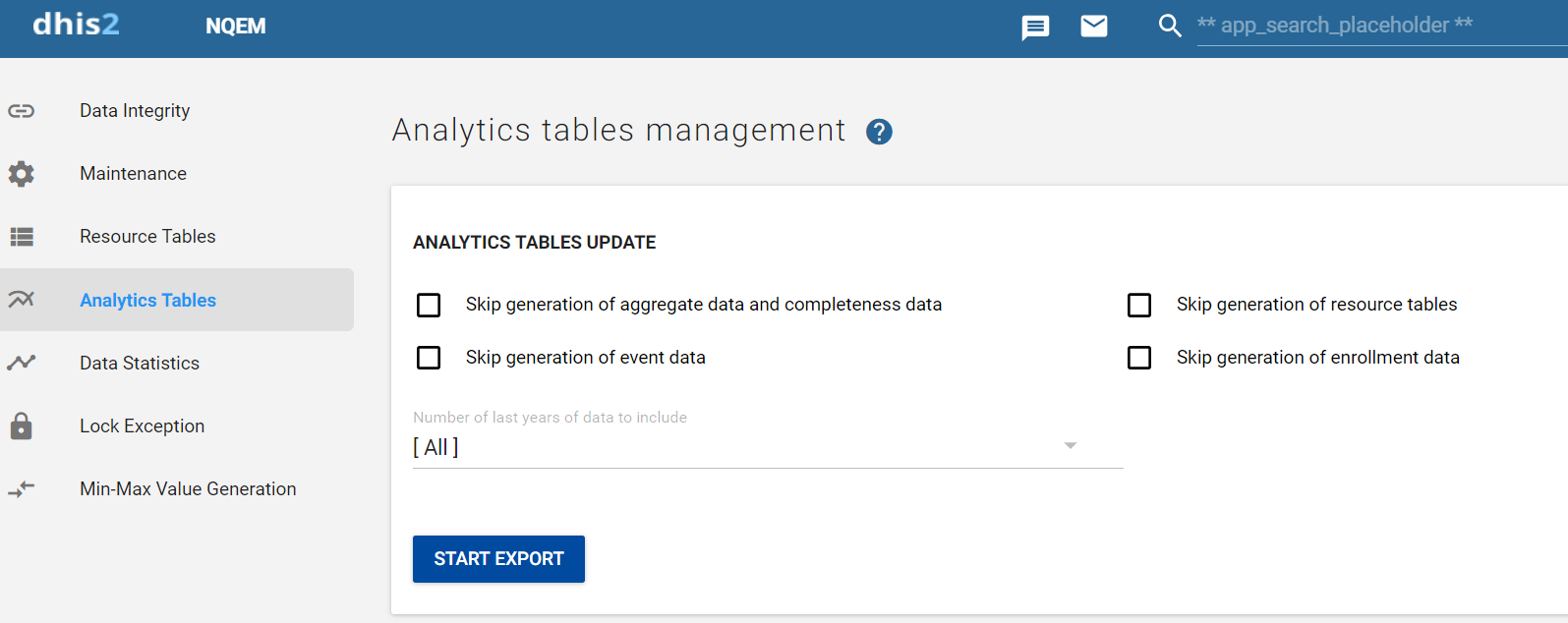Open the interpretations chat icon

pyautogui.click(x=1035, y=27)
